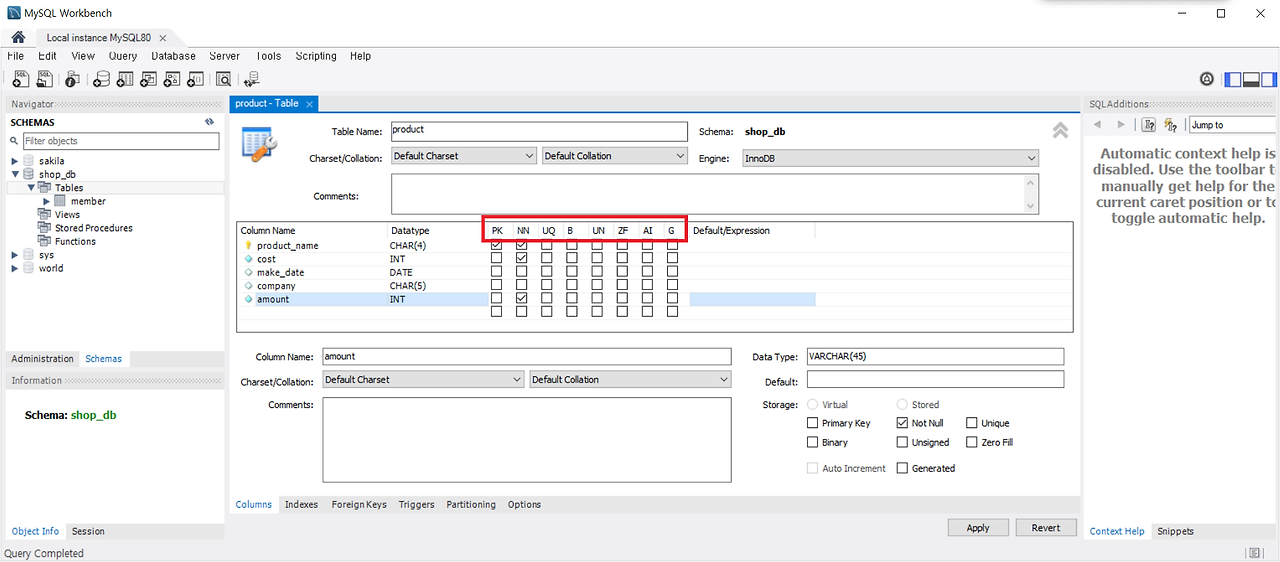Image resolution: width=1280 pixels, height=562 pixels.
Task: Click the forward arrow in SQLAdditions
Action: 1120,125
